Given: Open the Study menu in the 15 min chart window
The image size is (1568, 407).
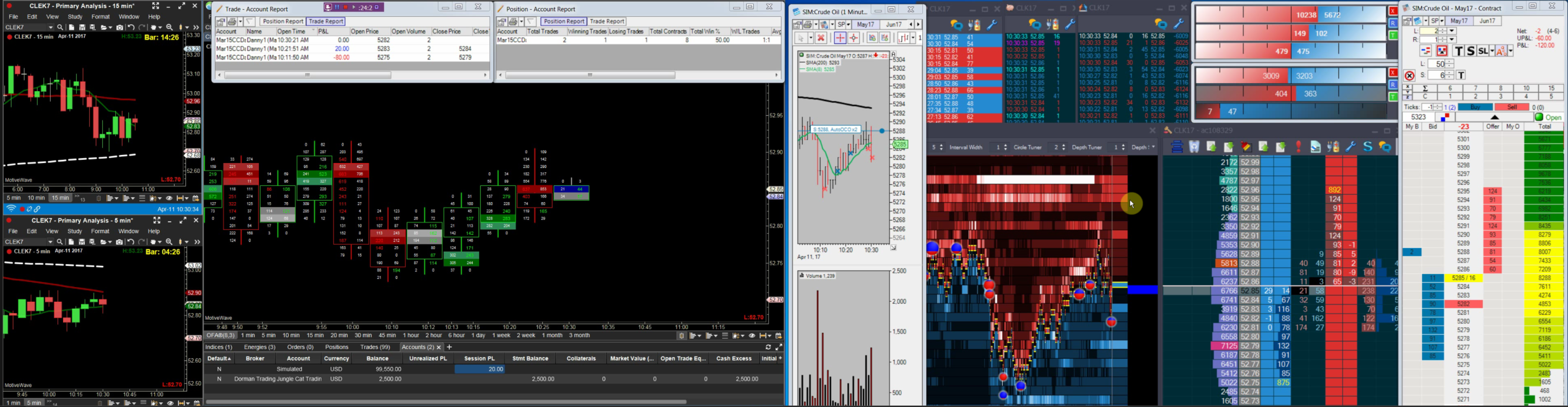Looking at the screenshot, I should point(75,17).
